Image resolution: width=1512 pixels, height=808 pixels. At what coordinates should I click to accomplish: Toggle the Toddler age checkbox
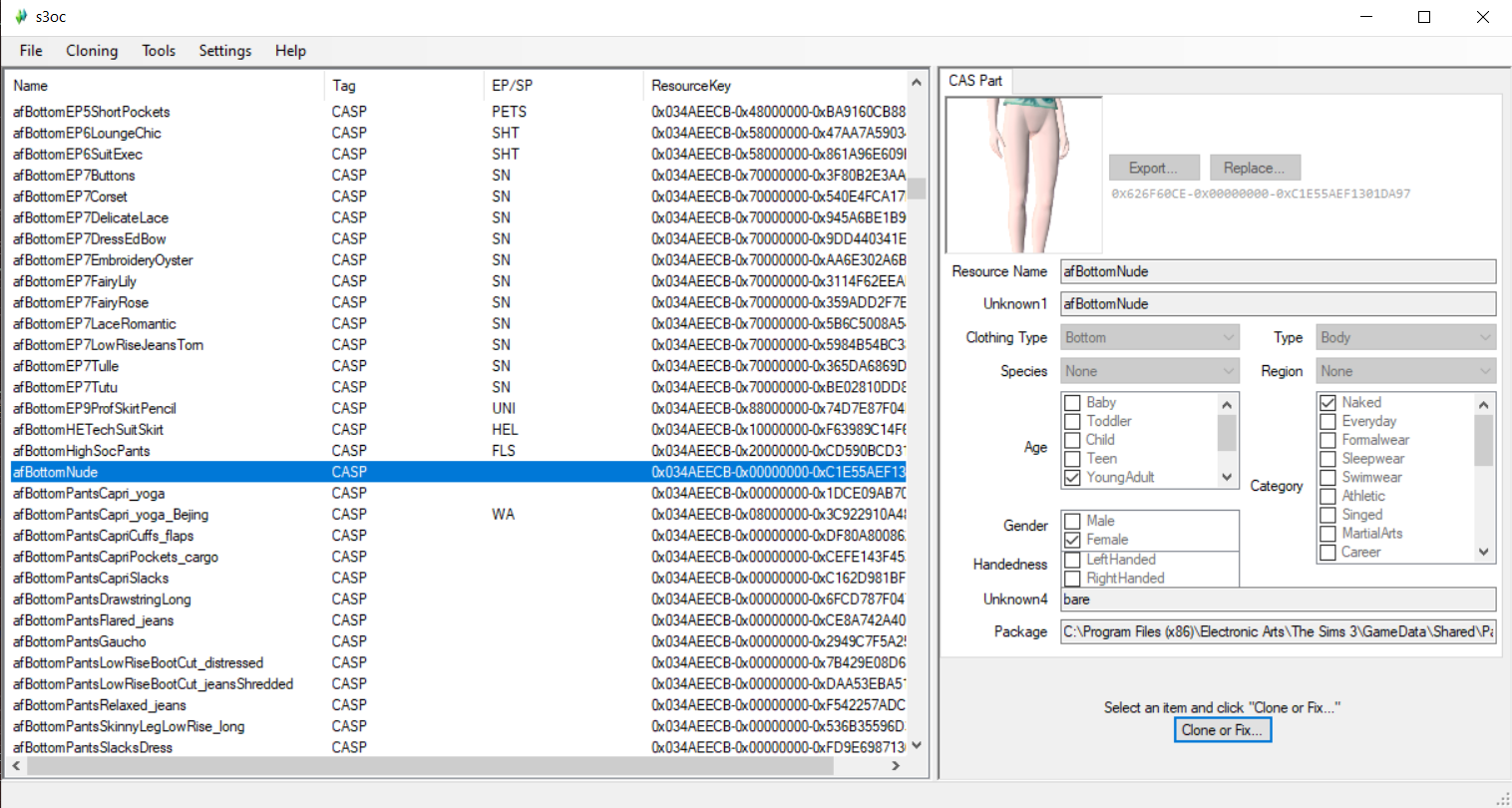click(1073, 422)
